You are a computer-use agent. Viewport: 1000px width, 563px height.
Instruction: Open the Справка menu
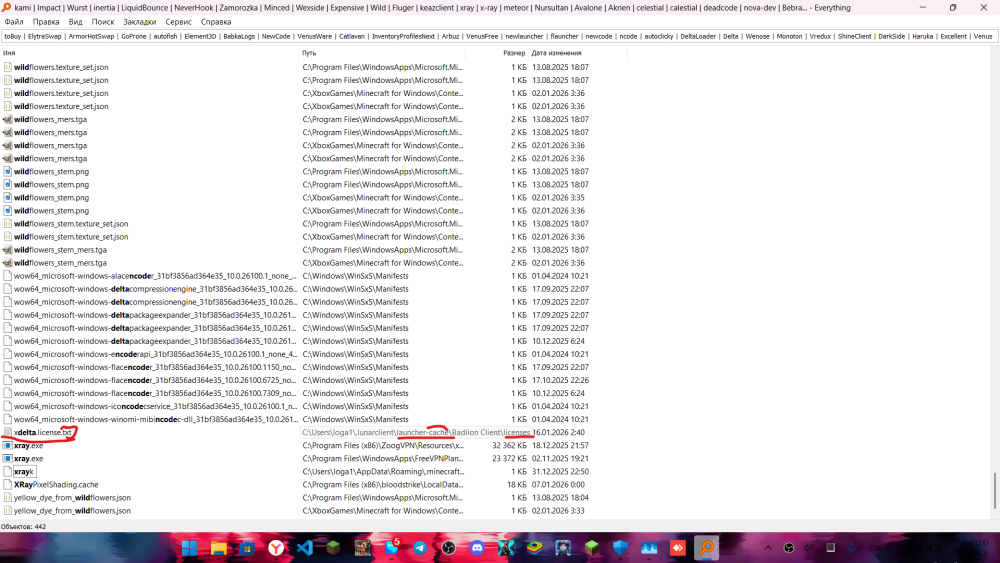click(216, 22)
